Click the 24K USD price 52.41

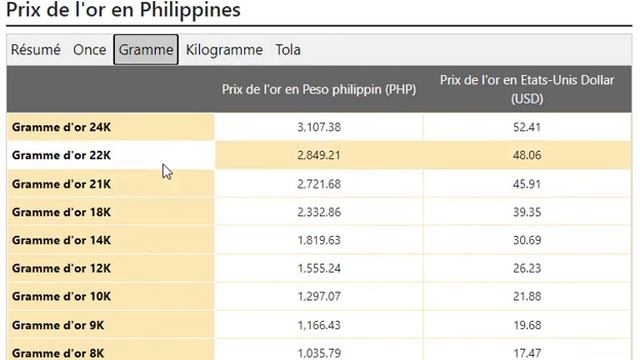[x=527, y=127]
